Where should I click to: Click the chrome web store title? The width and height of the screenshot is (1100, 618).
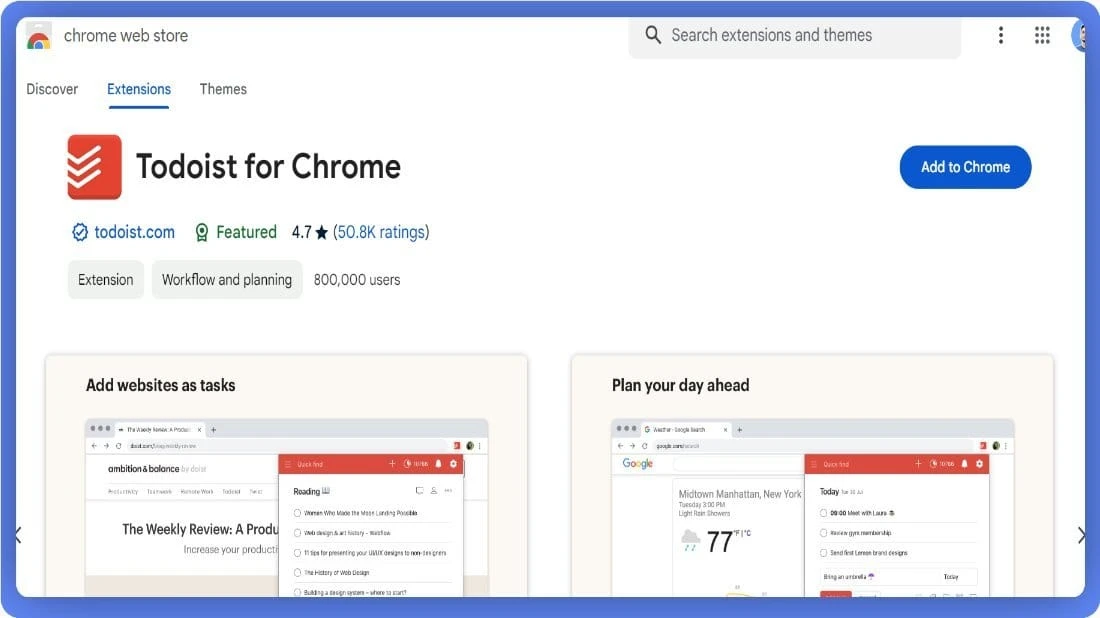pyautogui.click(x=126, y=36)
